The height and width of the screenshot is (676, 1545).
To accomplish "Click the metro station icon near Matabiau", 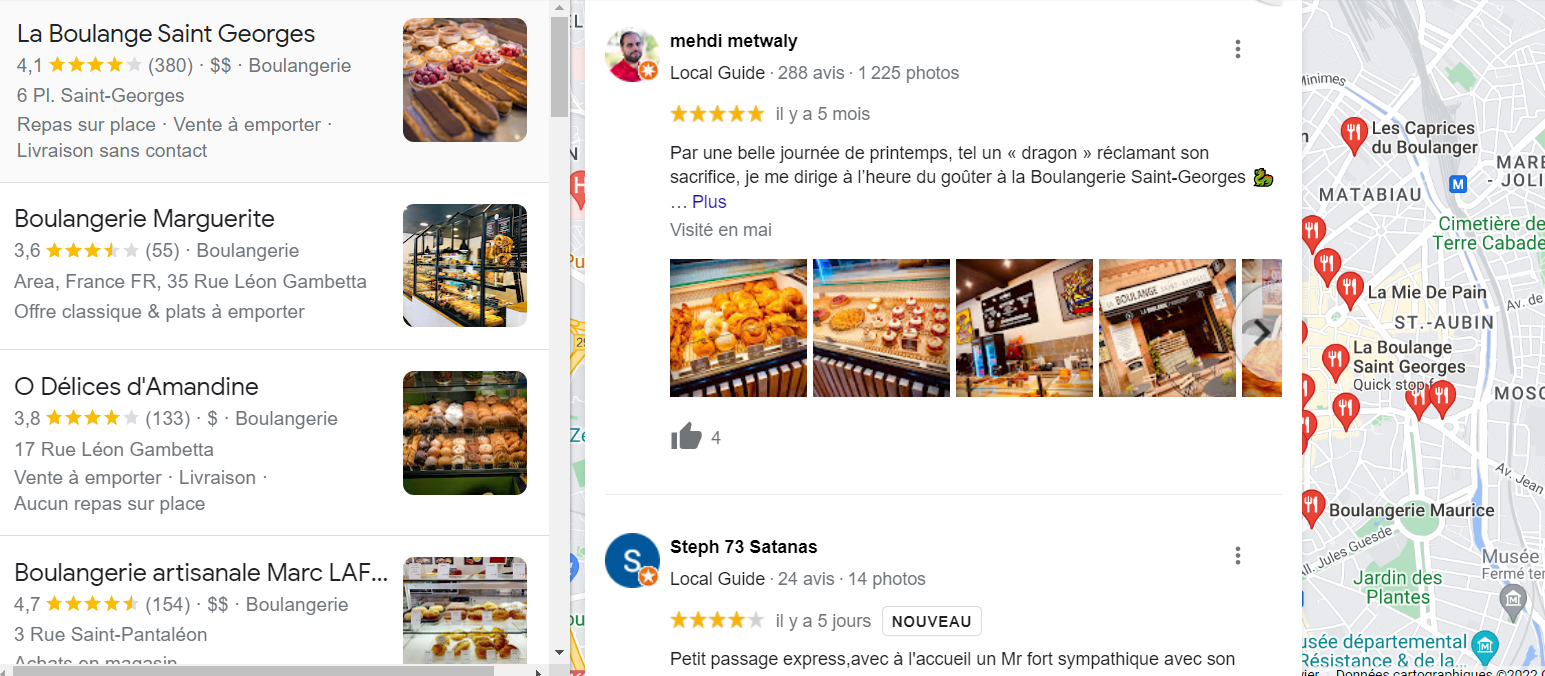I will pos(1458,184).
